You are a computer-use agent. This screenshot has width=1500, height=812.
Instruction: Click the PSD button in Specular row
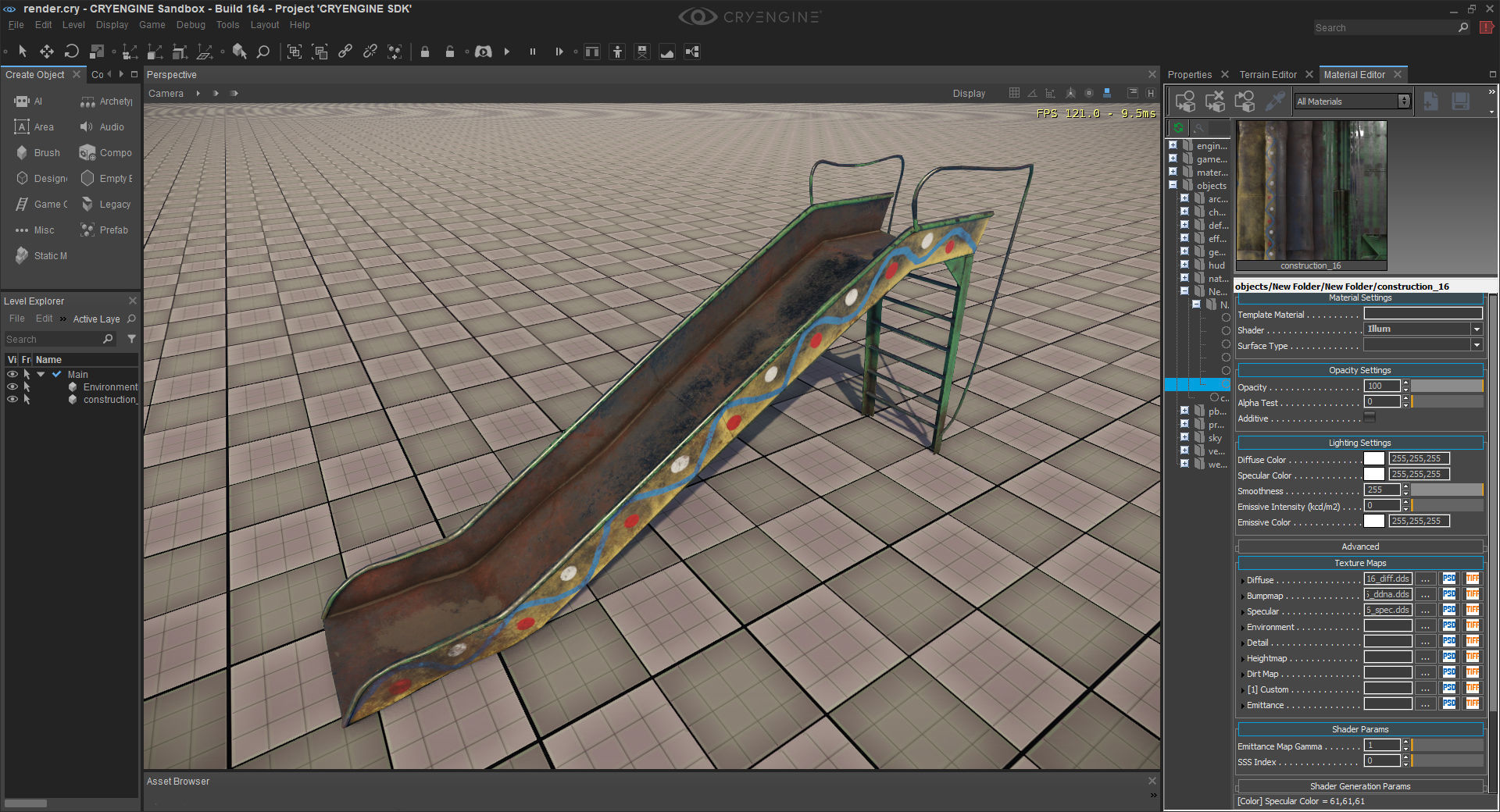click(x=1449, y=611)
